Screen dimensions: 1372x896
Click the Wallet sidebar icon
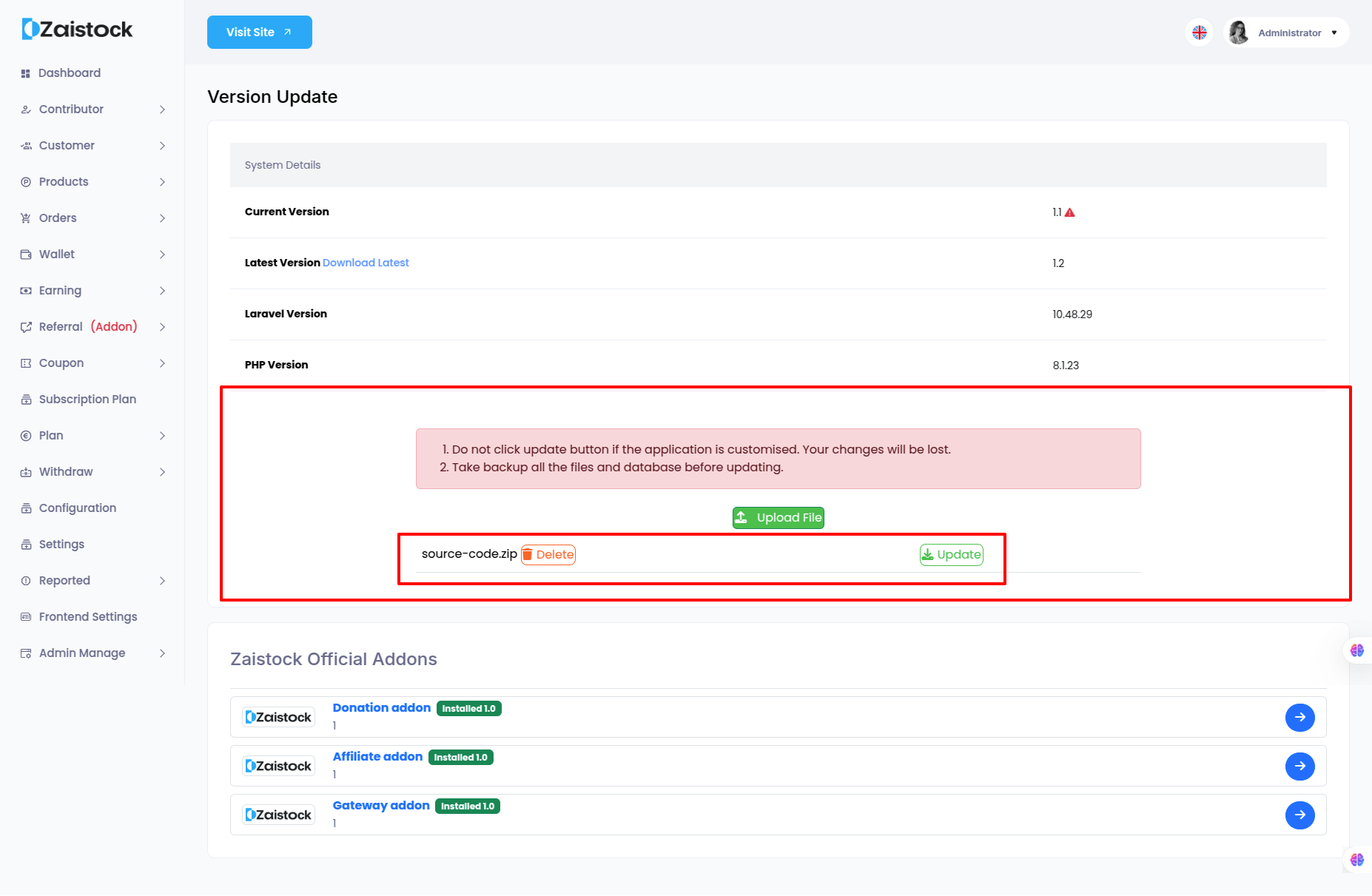[x=26, y=255]
